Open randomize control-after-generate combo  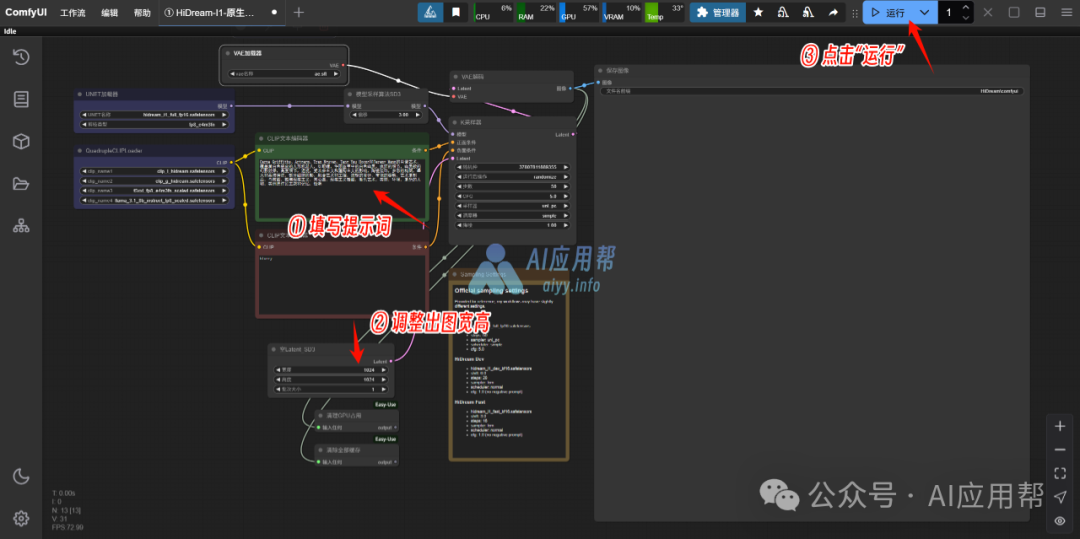click(512, 177)
